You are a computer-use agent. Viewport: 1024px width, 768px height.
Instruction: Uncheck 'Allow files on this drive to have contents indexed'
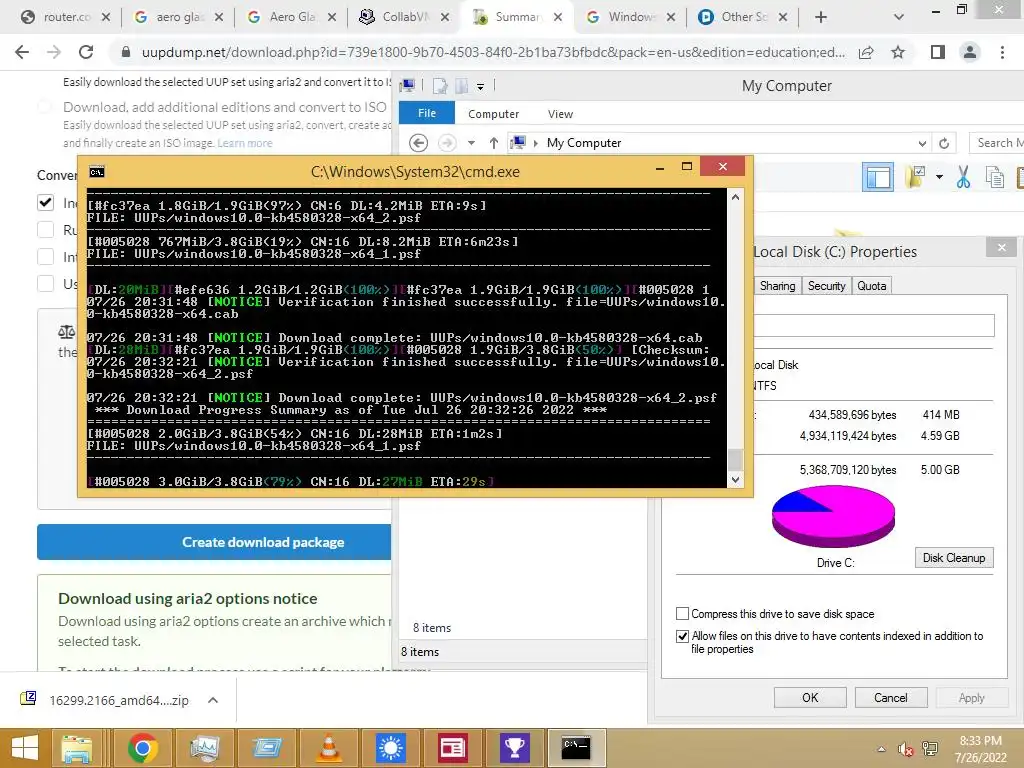(x=682, y=636)
